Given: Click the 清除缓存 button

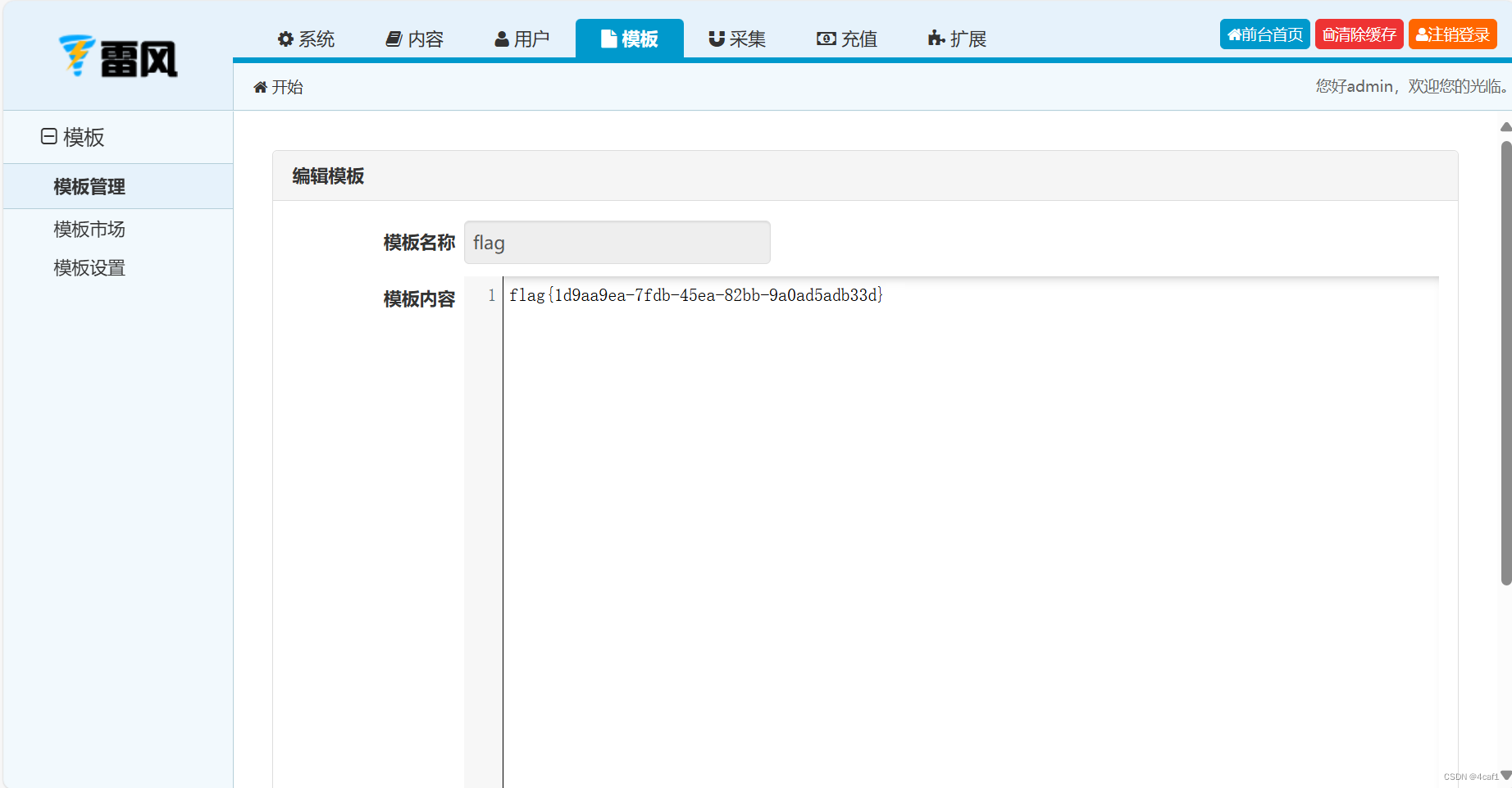Looking at the screenshot, I should tap(1359, 34).
